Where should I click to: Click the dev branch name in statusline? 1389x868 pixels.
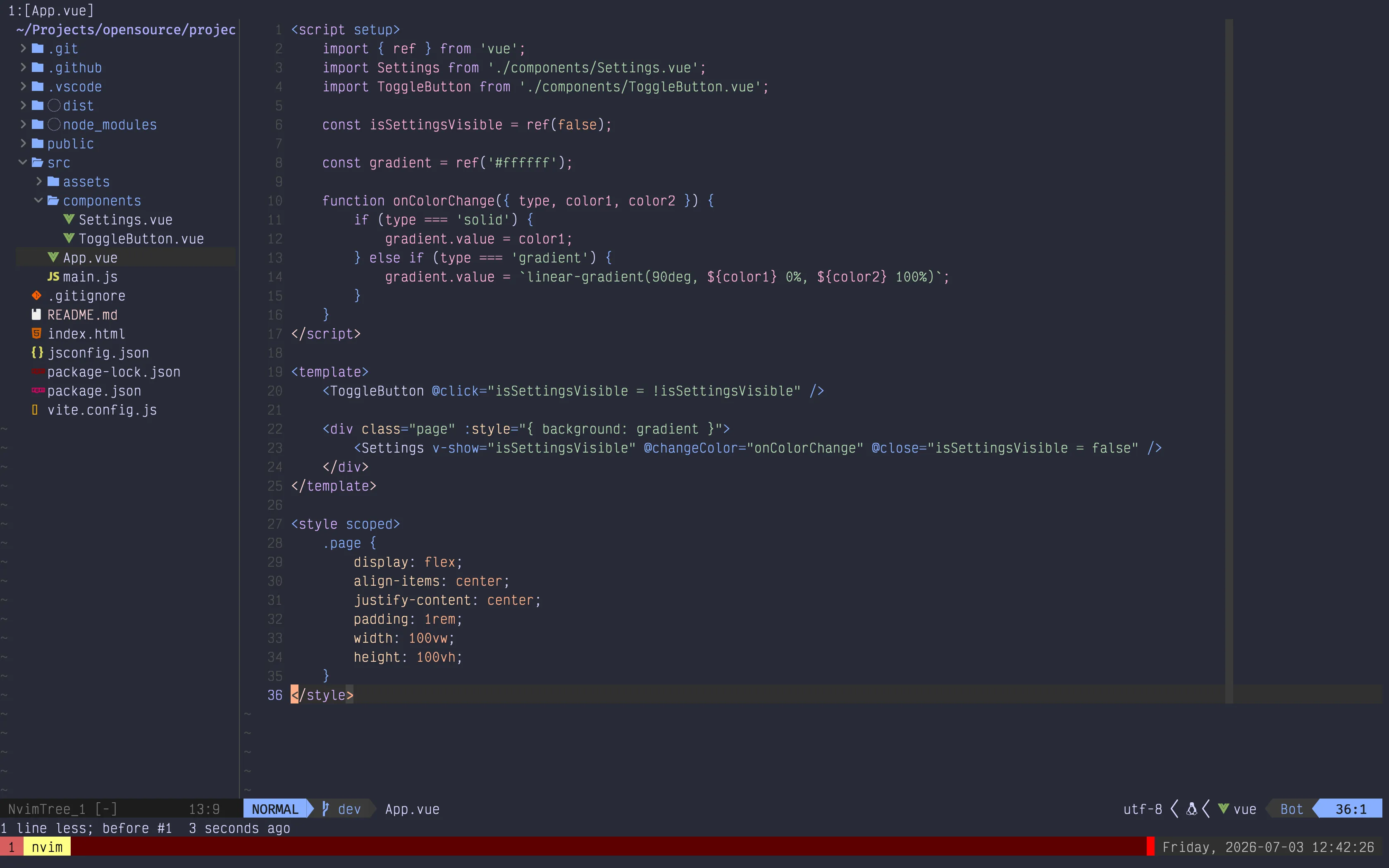349,809
